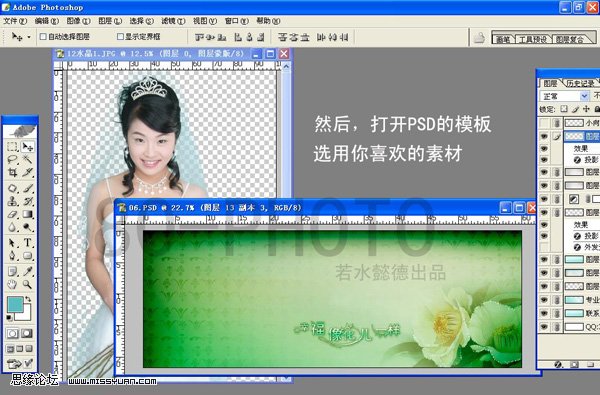Viewport: 600px width, 395px height.
Task: Switch to Standard mode editing
Action: pyautogui.click(x=12, y=333)
